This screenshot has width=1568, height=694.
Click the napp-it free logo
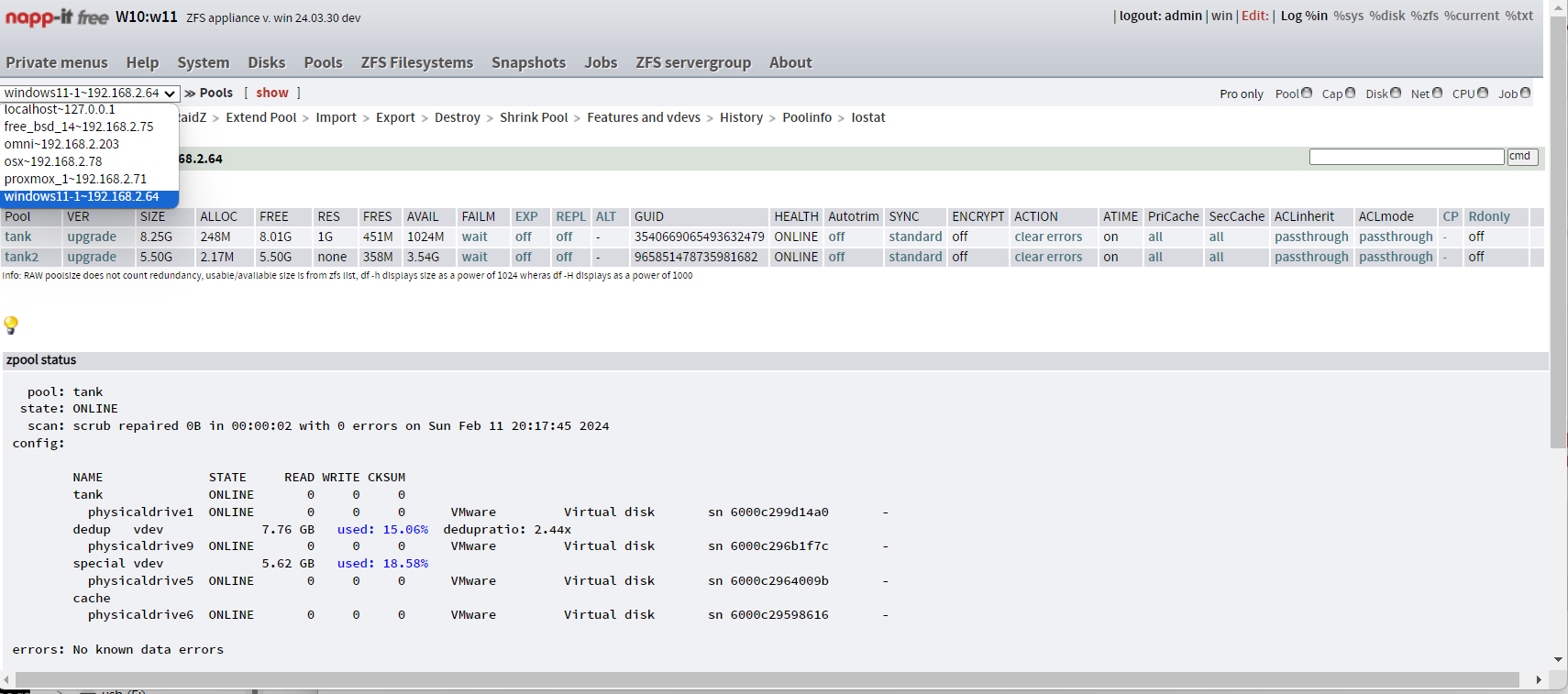(57, 17)
